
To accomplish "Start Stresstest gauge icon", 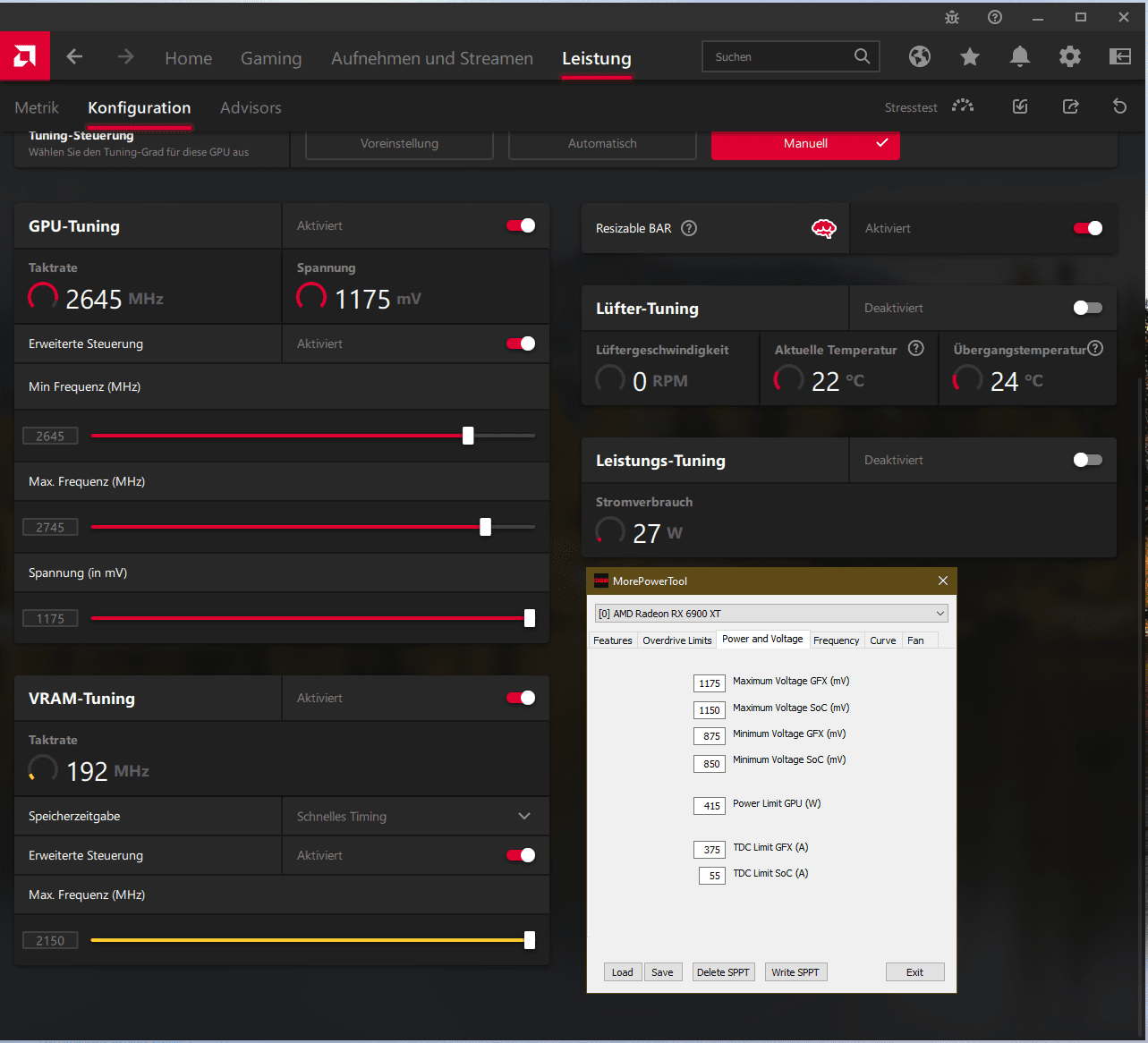I will click(x=963, y=106).
